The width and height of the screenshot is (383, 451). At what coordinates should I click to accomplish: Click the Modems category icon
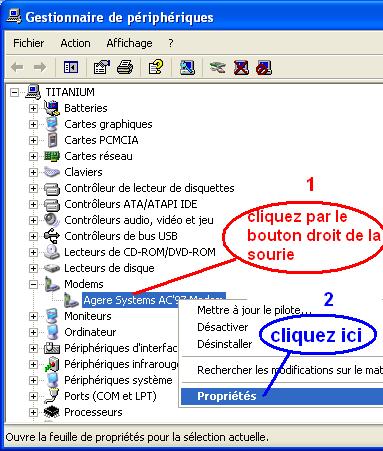tap(52, 284)
